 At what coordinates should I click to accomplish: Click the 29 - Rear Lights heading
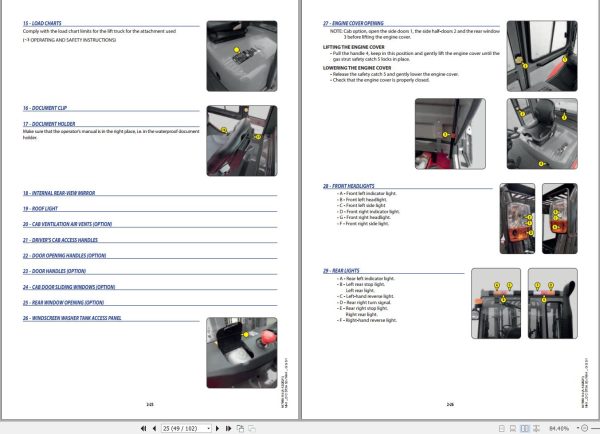(341, 271)
